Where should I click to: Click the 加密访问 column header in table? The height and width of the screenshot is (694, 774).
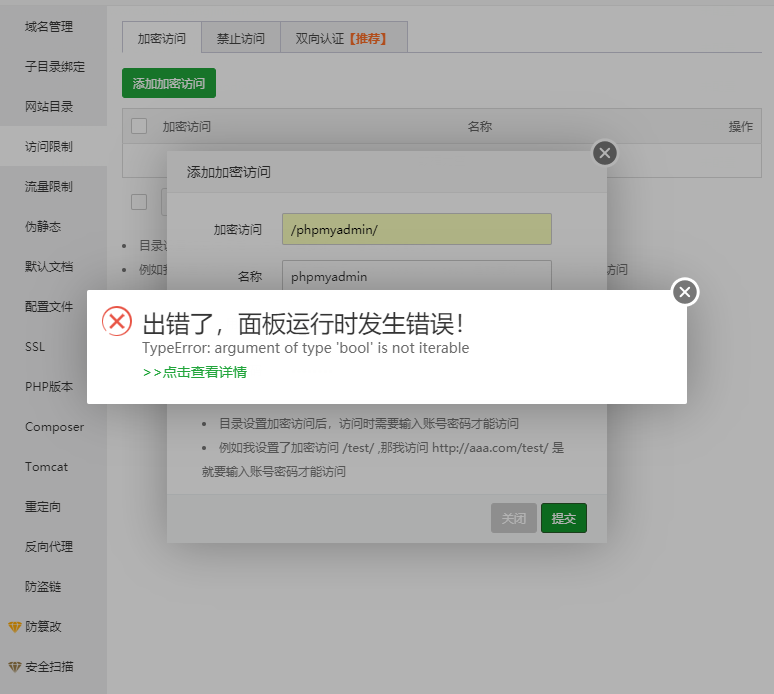point(187,126)
